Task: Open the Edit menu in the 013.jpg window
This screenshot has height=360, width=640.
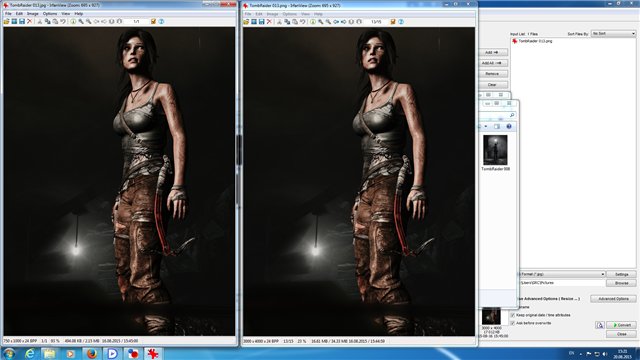Action: [x=19, y=13]
